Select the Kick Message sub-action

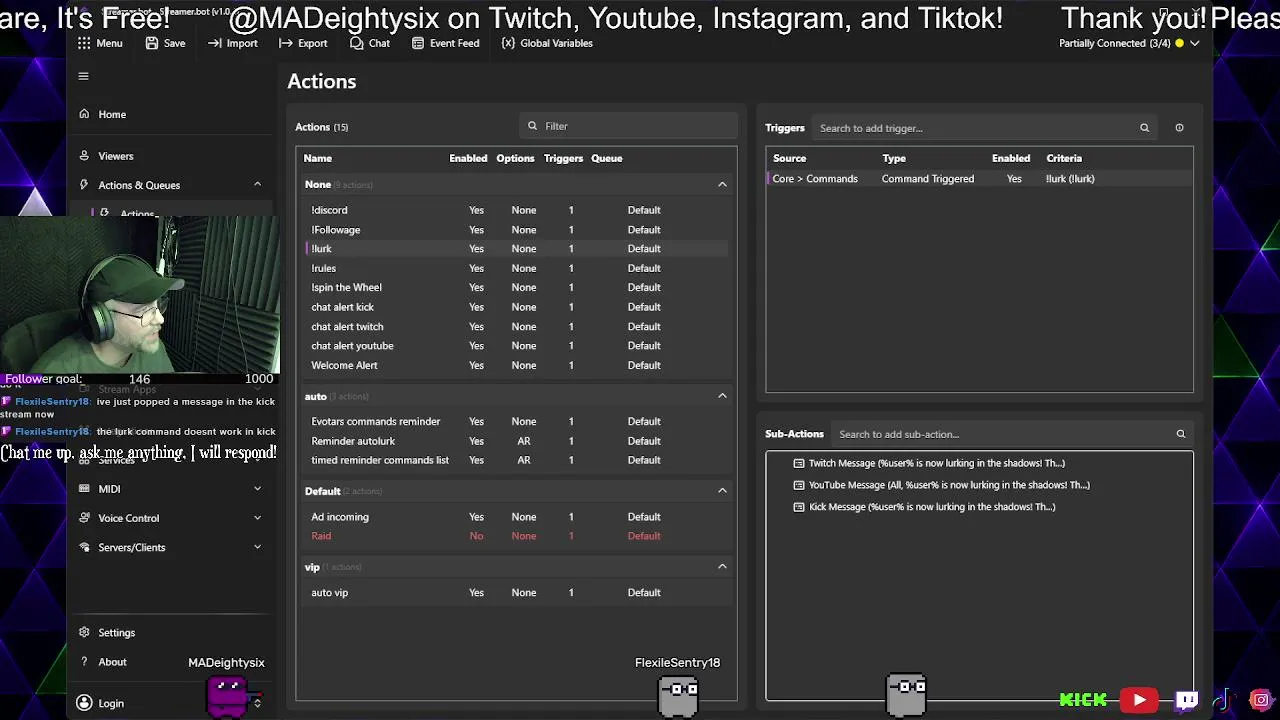[x=924, y=507]
